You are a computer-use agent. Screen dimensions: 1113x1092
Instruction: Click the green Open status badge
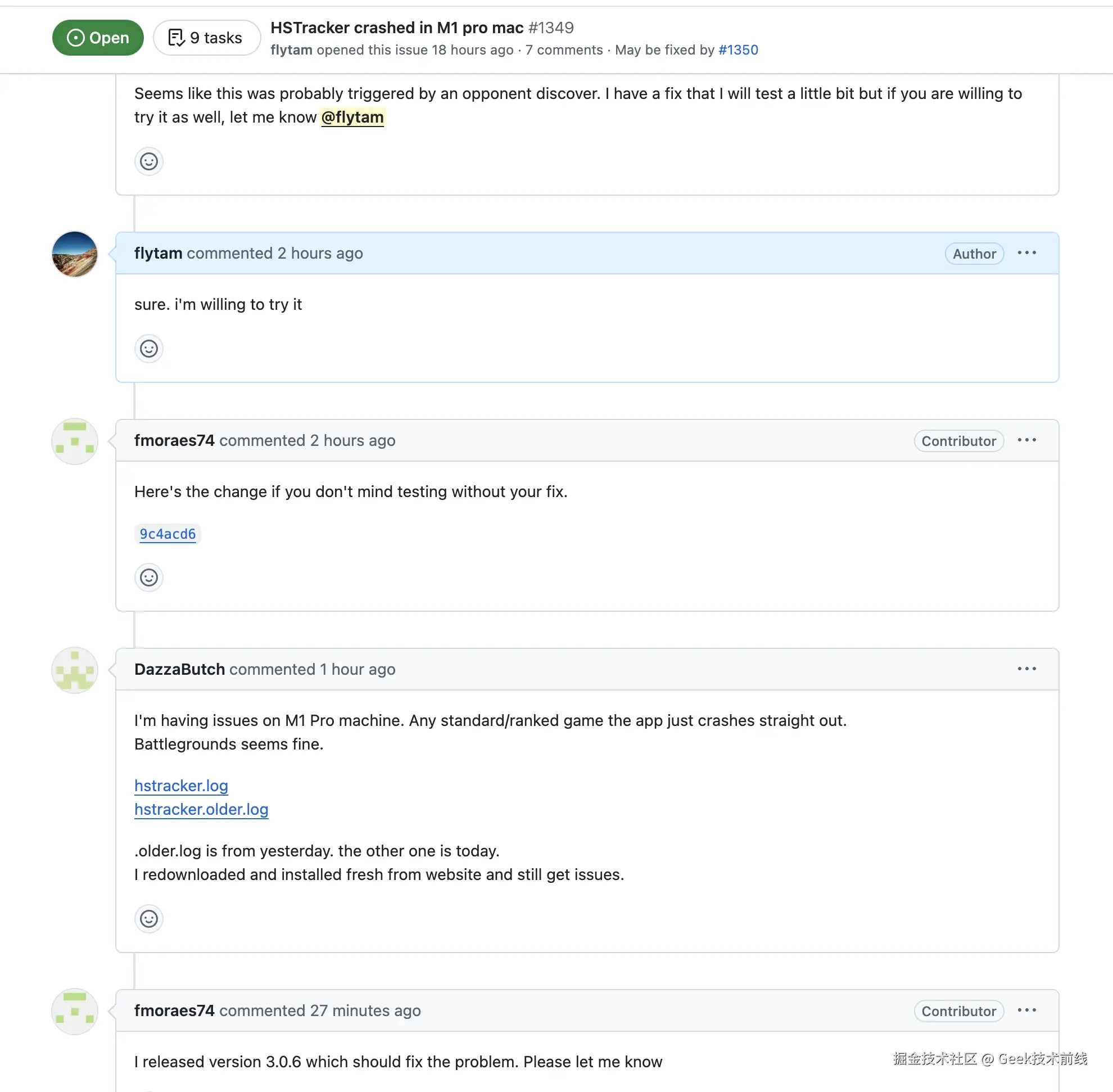pyautogui.click(x=97, y=38)
